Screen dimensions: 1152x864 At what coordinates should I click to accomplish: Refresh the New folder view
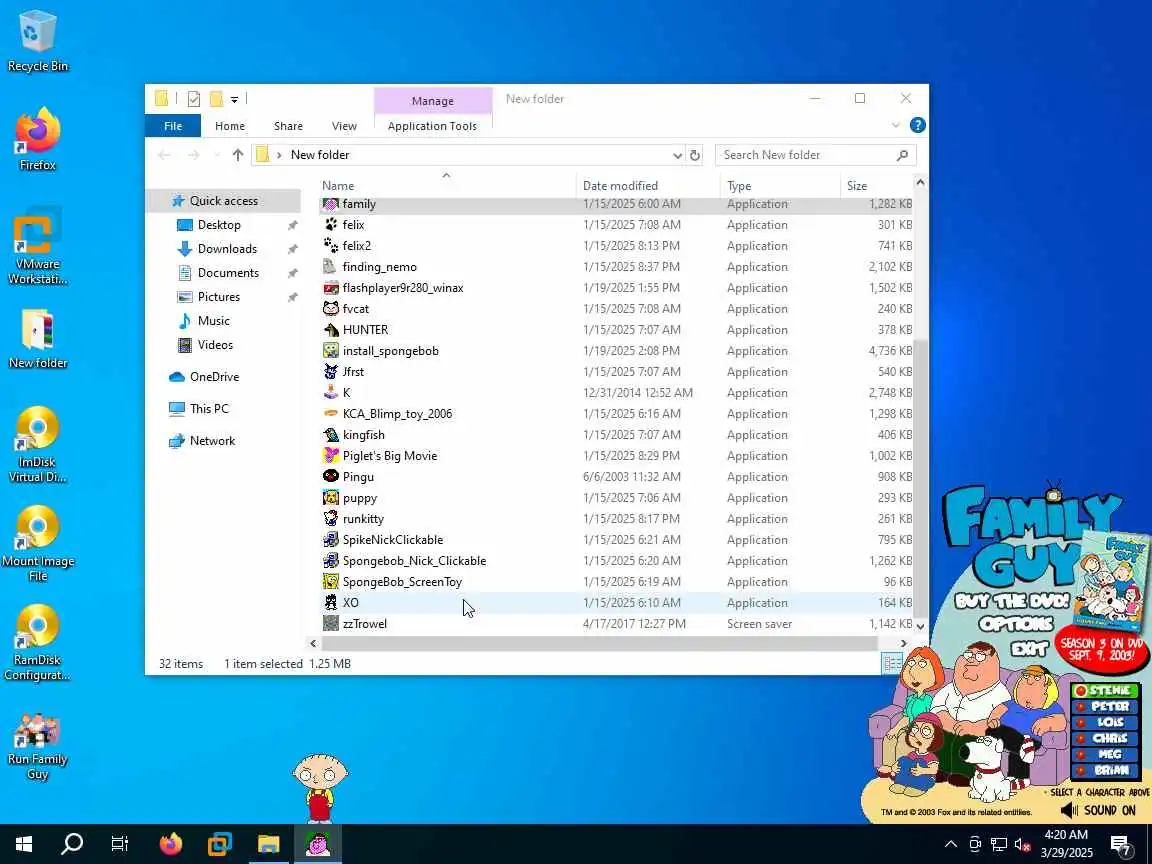point(694,155)
